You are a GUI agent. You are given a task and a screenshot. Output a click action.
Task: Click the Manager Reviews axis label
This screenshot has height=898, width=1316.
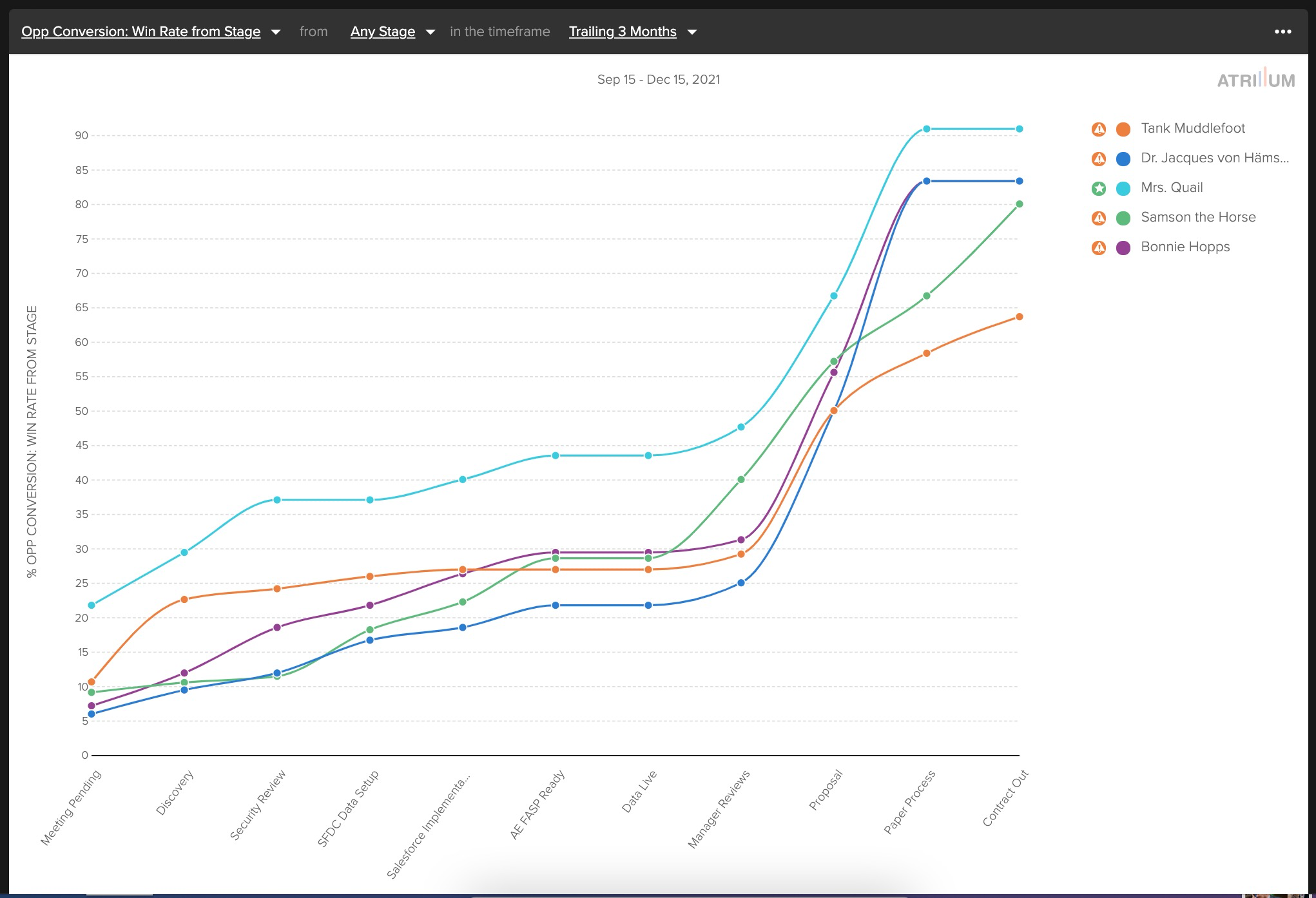click(x=719, y=809)
